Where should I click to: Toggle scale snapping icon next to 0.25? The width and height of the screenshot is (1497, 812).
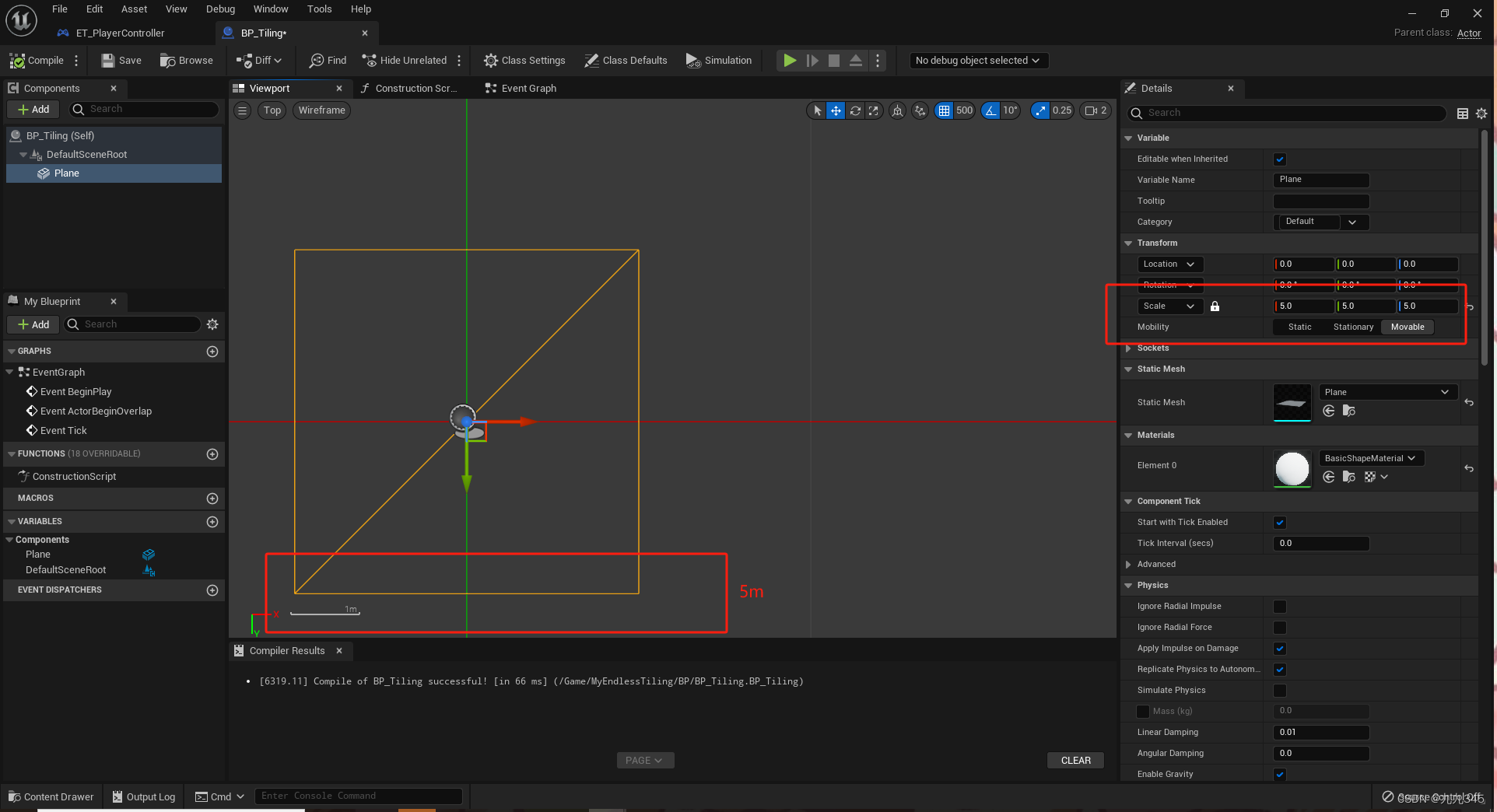coord(1040,110)
